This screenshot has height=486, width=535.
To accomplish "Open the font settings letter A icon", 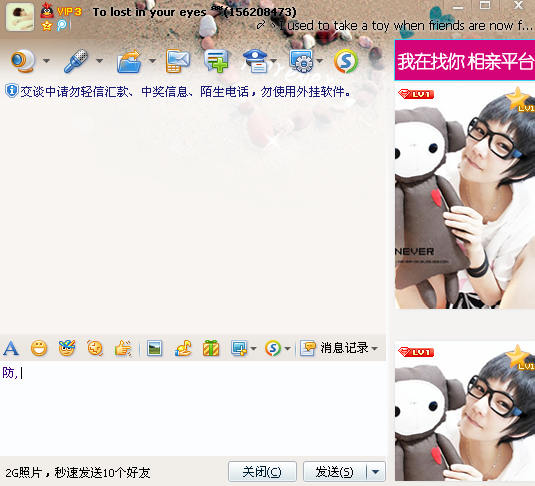I will (x=11, y=348).
